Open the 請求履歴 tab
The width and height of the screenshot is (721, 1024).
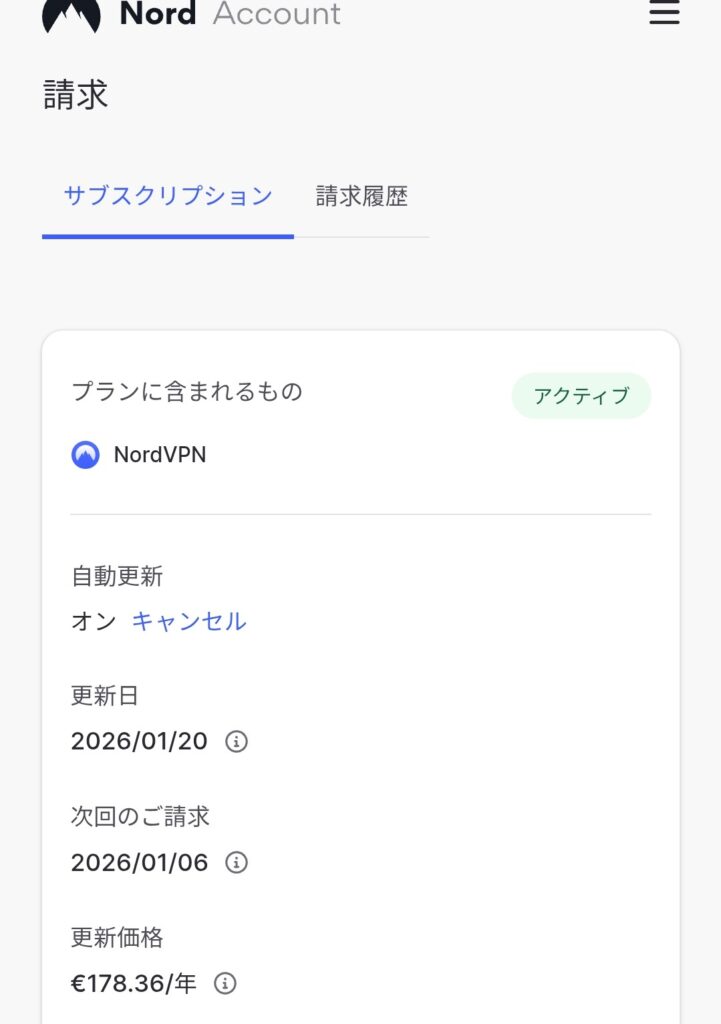(x=362, y=196)
